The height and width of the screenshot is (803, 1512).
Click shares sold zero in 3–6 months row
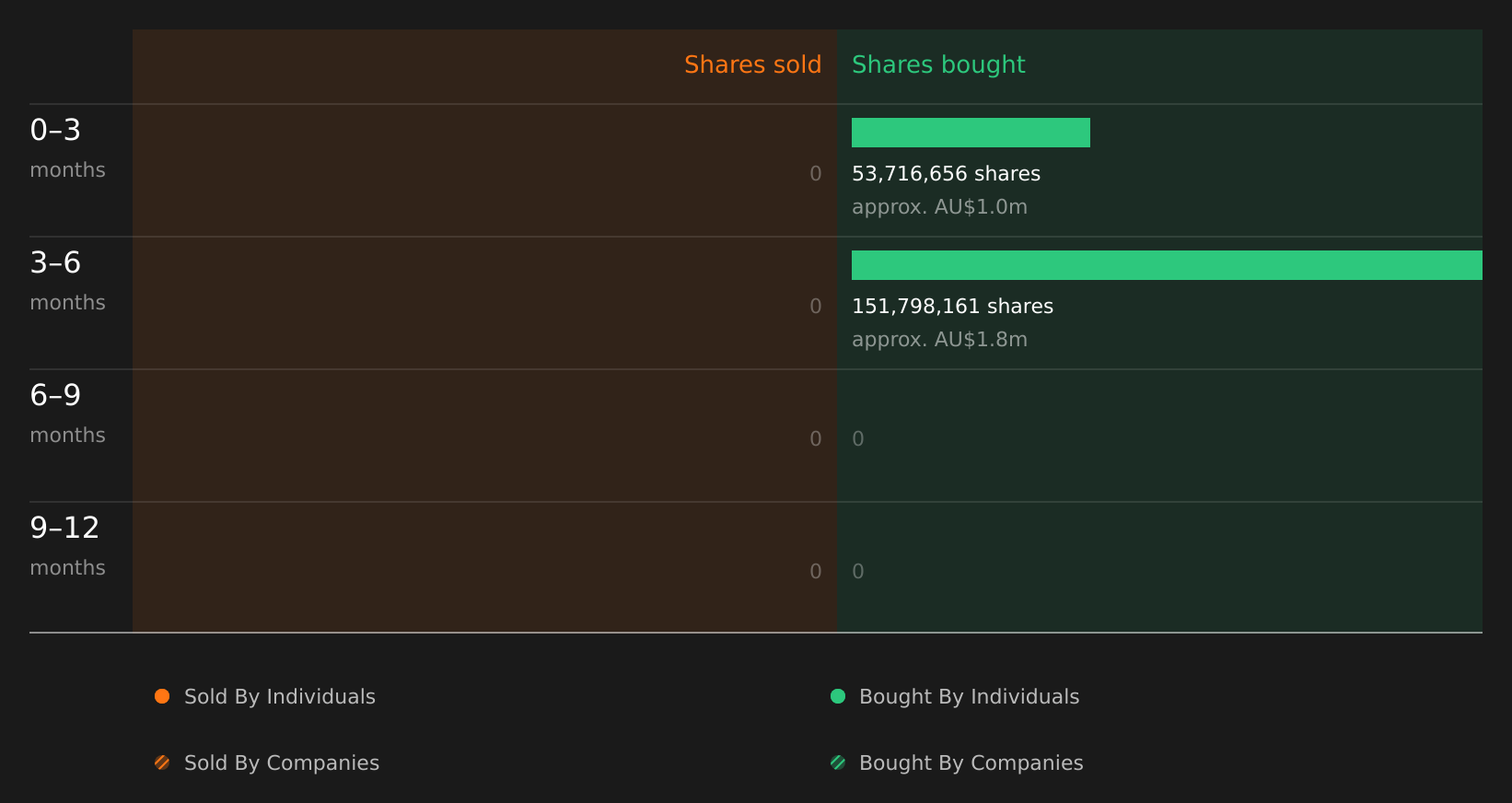(x=816, y=307)
